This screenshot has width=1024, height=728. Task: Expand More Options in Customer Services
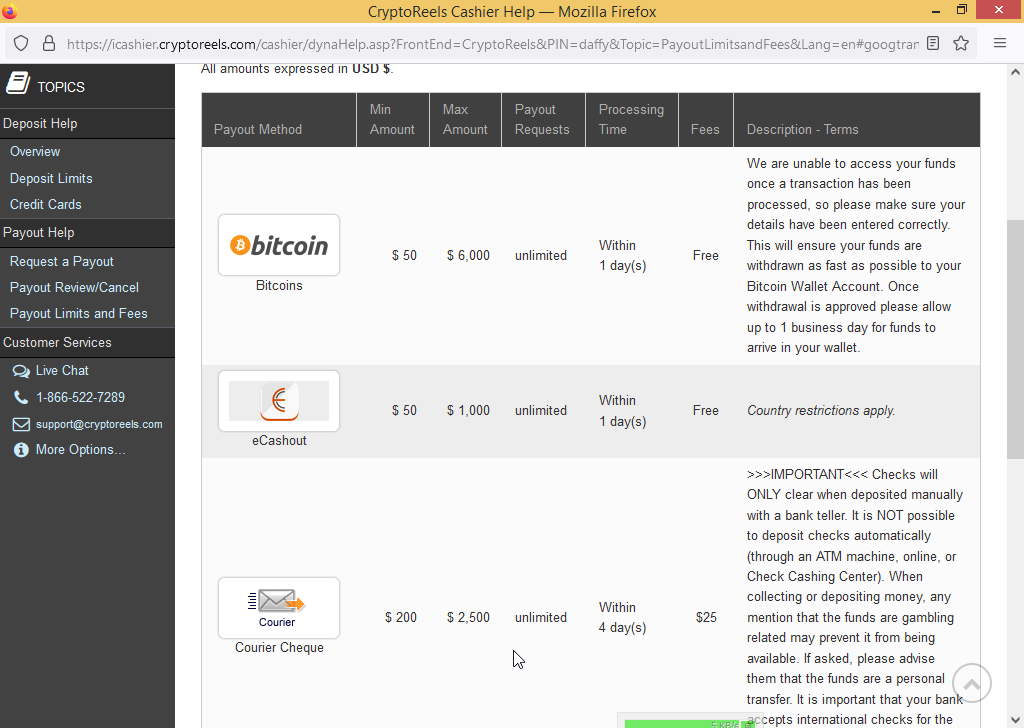click(x=80, y=450)
